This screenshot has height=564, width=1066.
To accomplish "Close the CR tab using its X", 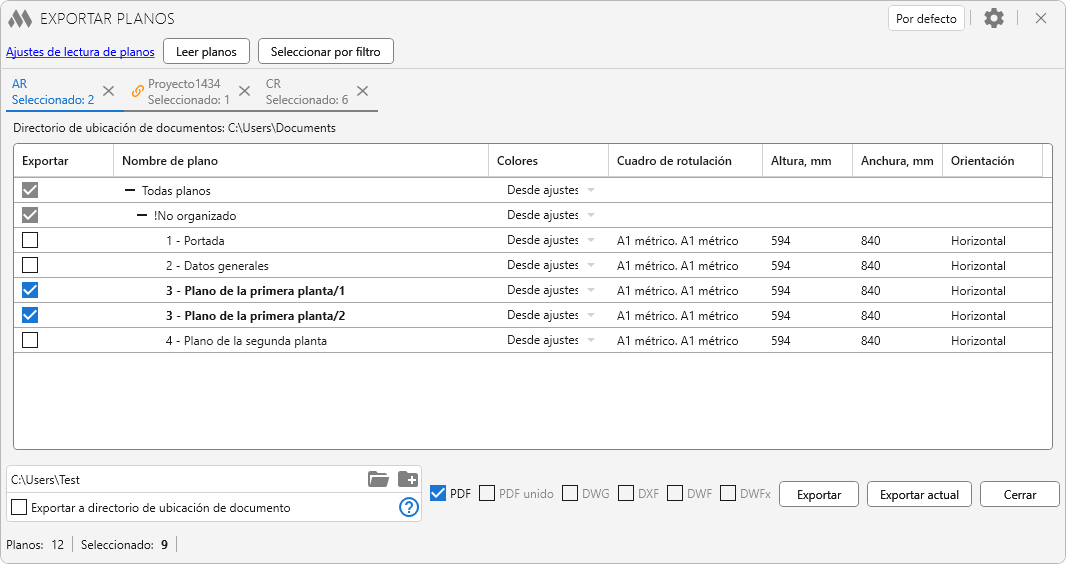I will [x=362, y=91].
